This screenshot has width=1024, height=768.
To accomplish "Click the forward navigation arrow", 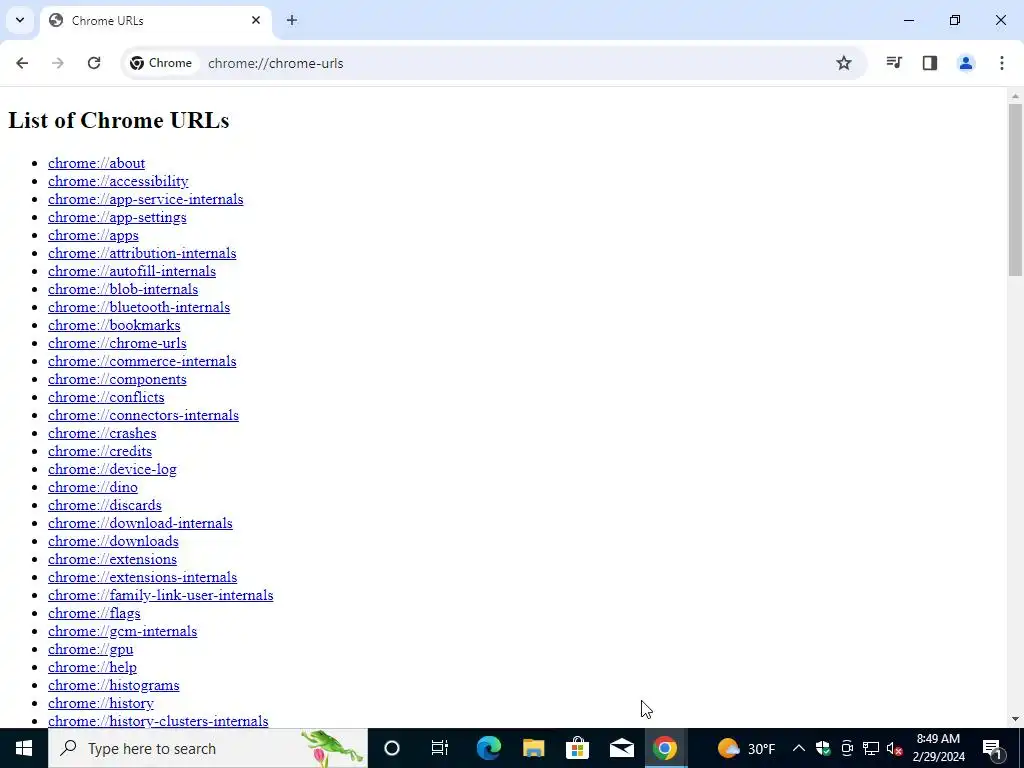I will pyautogui.click(x=58, y=63).
